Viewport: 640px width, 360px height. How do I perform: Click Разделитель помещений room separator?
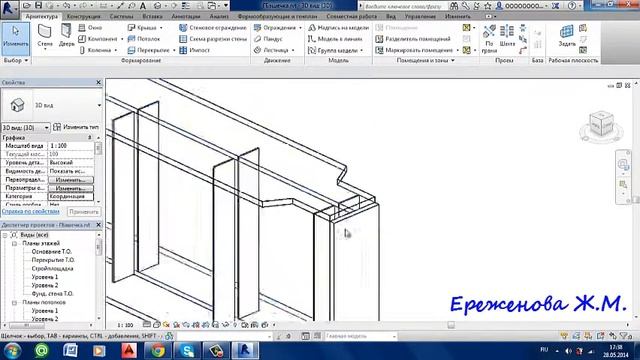413,39
